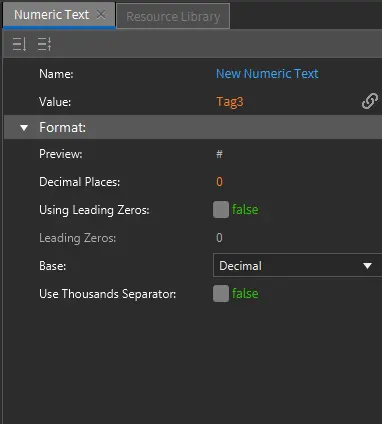Click the second sort order icon in toolbar
This screenshot has height=424, width=382.
tap(44, 44)
